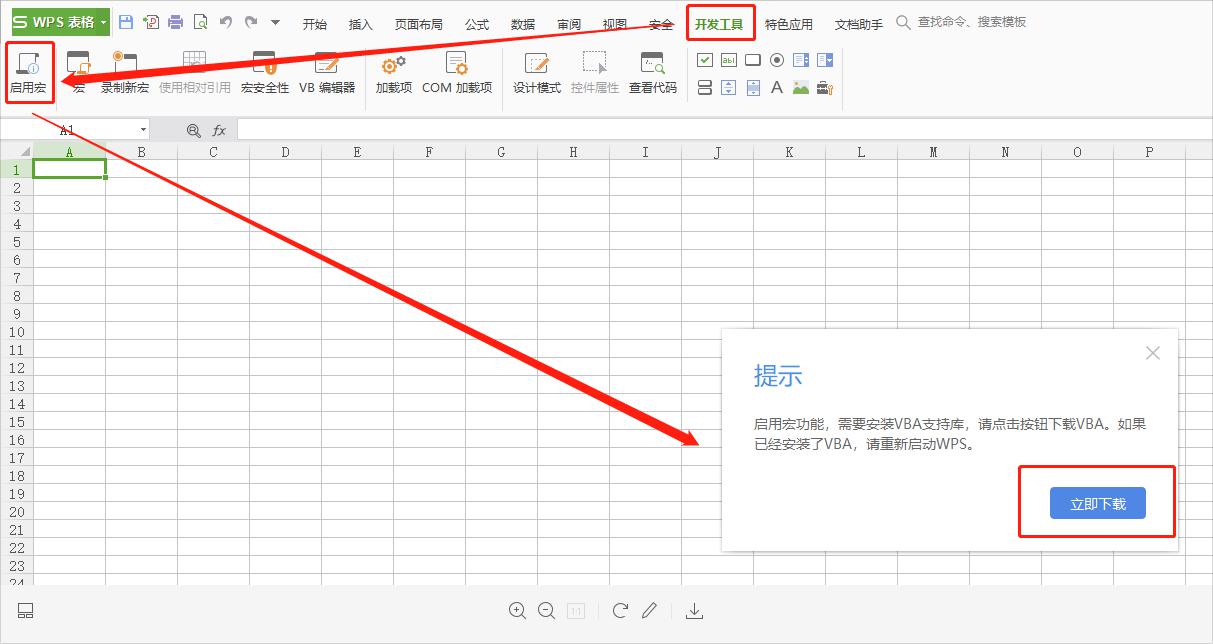Open Macro Security (宏安全性) settings
The image size is (1213, 644).
click(x=265, y=64)
